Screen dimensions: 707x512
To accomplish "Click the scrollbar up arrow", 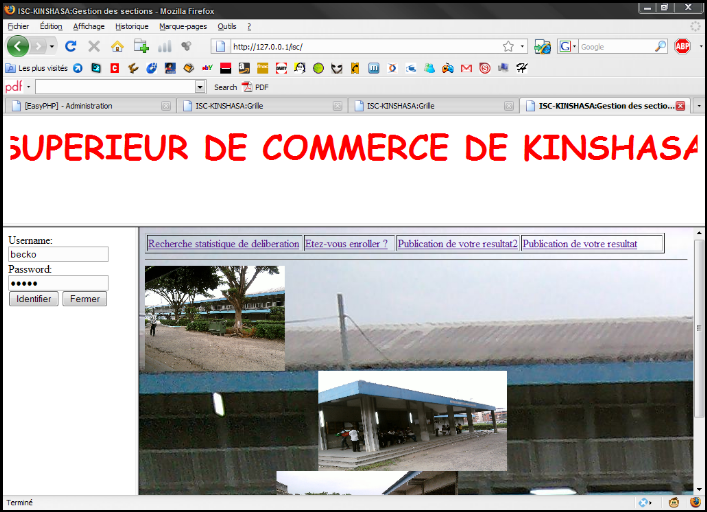I will tap(699, 233).
